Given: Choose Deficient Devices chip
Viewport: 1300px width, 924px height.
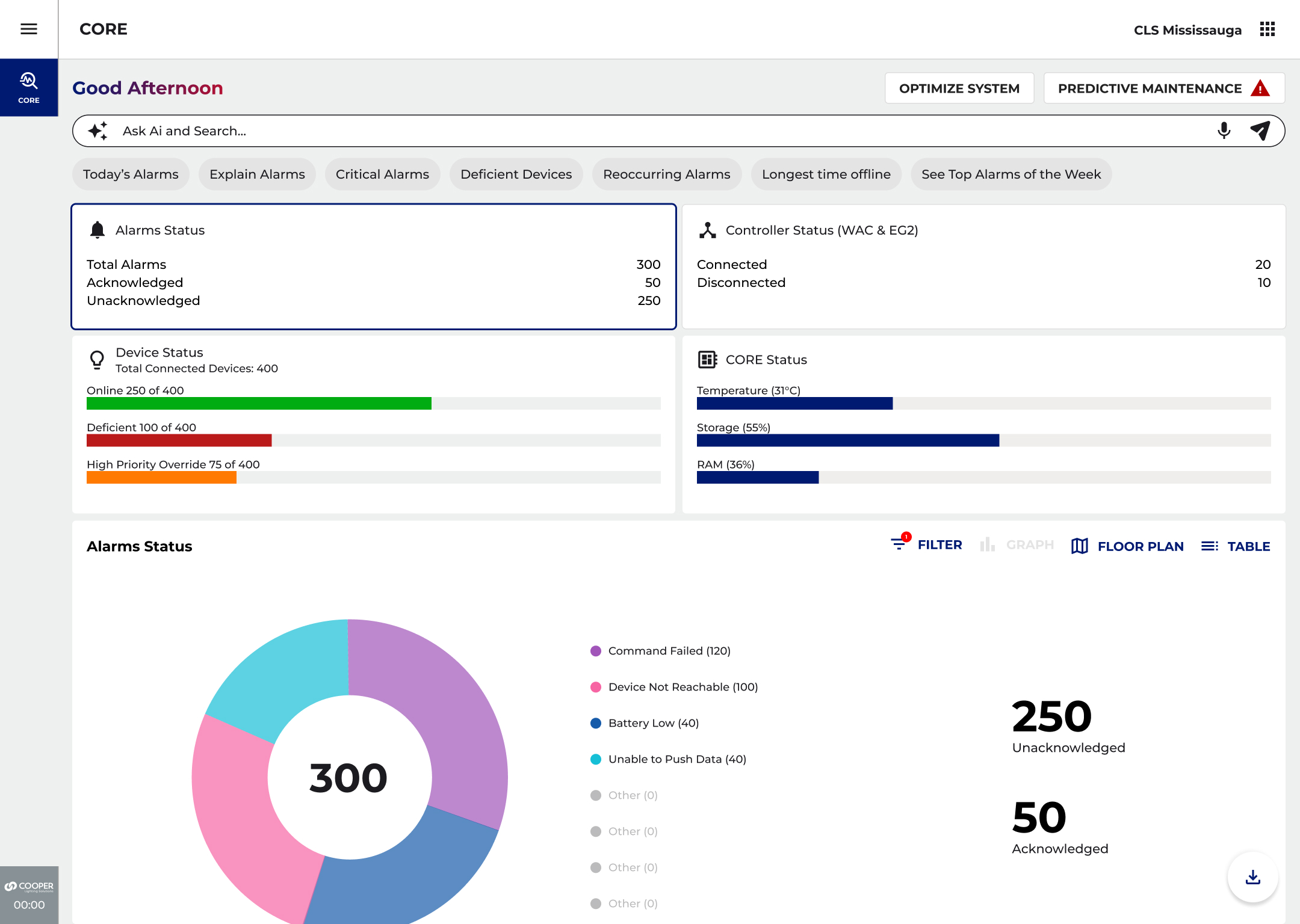Looking at the screenshot, I should (x=516, y=174).
